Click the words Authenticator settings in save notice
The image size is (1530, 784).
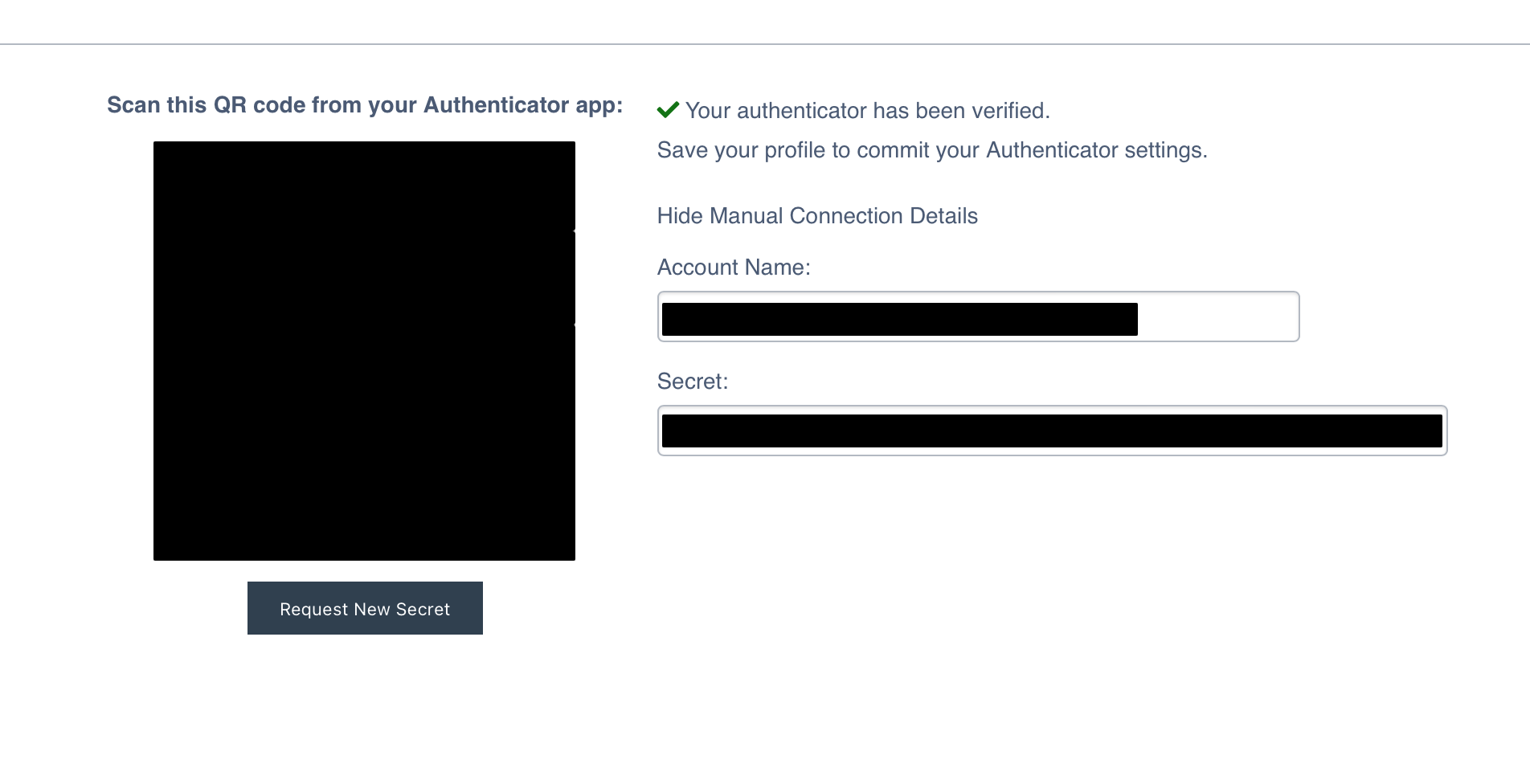tap(1097, 150)
